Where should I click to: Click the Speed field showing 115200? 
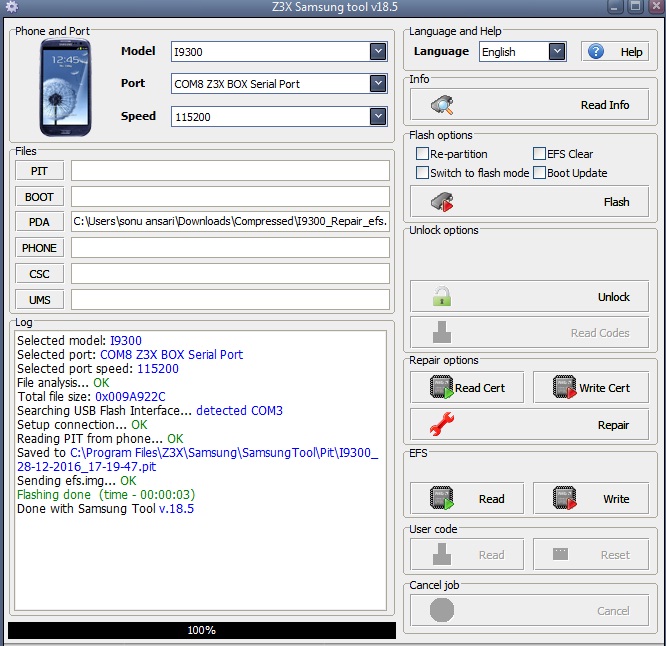279,116
